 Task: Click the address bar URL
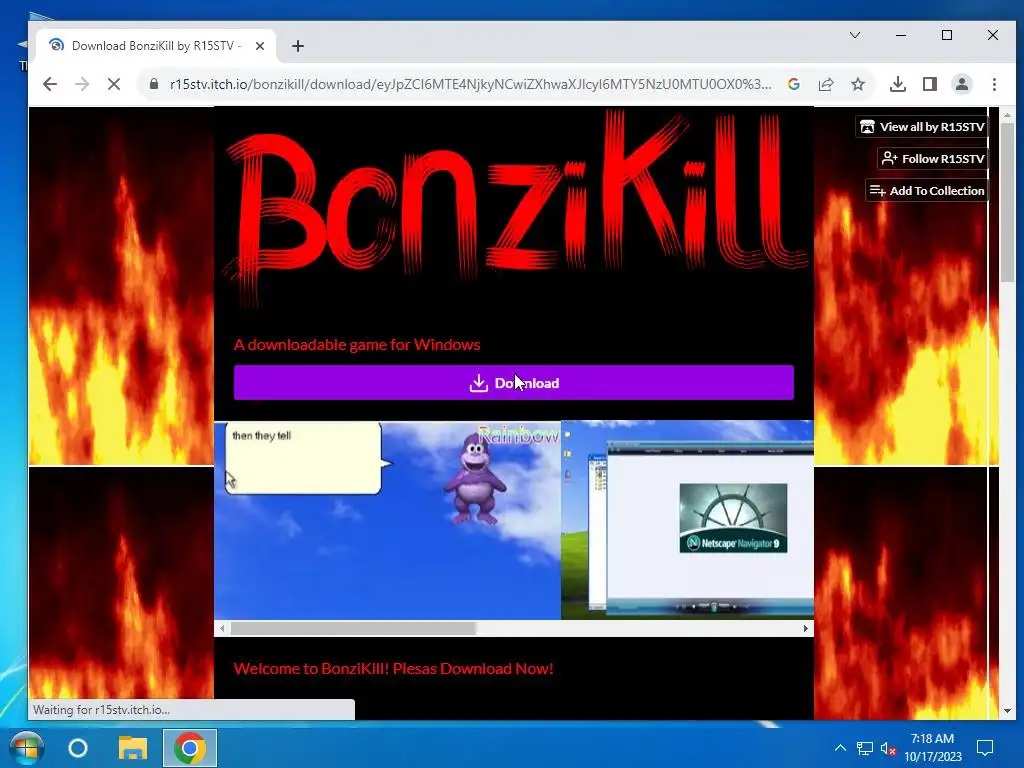(470, 84)
